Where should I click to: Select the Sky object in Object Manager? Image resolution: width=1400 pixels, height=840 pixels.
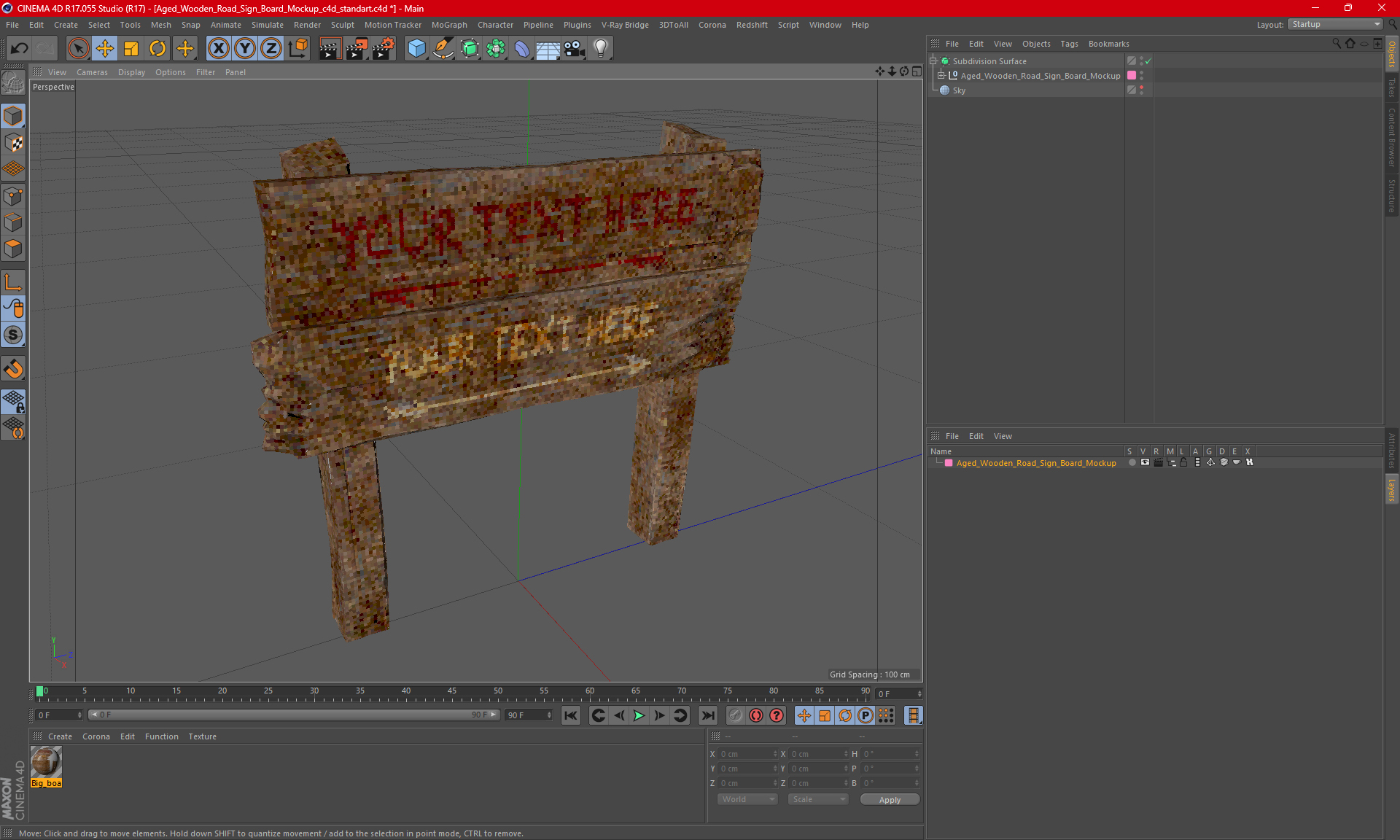[958, 90]
